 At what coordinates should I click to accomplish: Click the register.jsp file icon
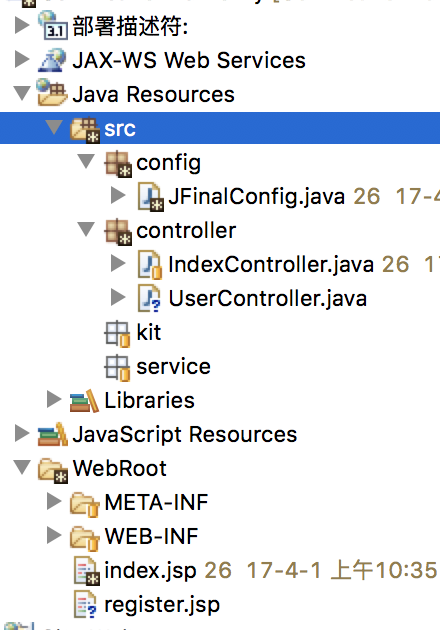pyautogui.click(x=86, y=604)
